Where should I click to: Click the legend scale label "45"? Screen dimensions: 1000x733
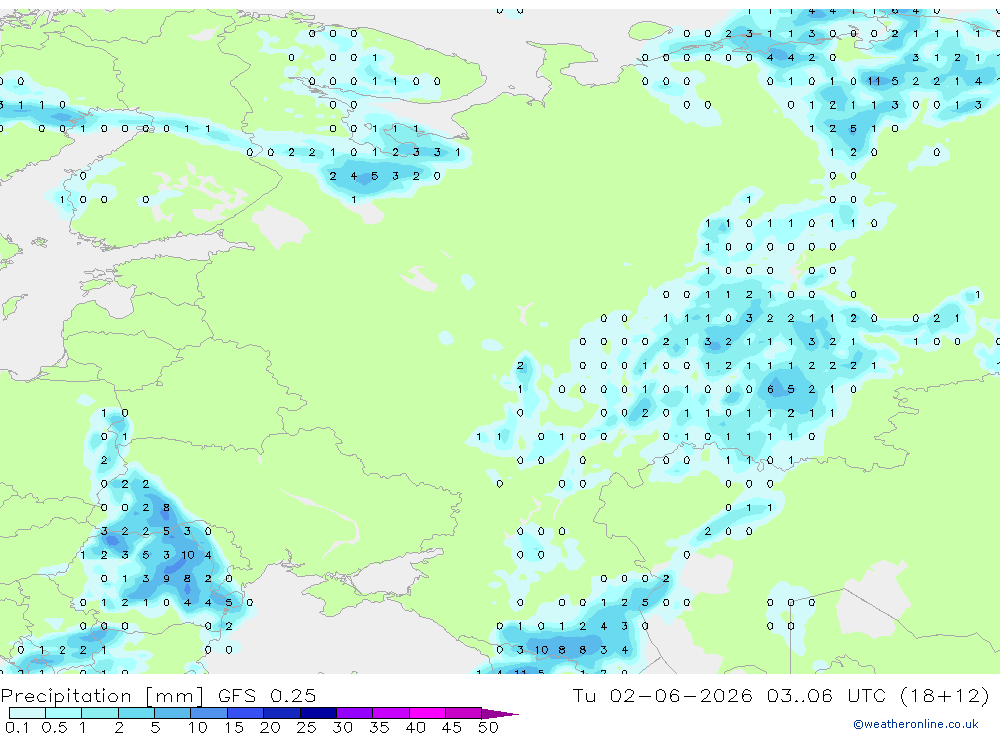(452, 727)
